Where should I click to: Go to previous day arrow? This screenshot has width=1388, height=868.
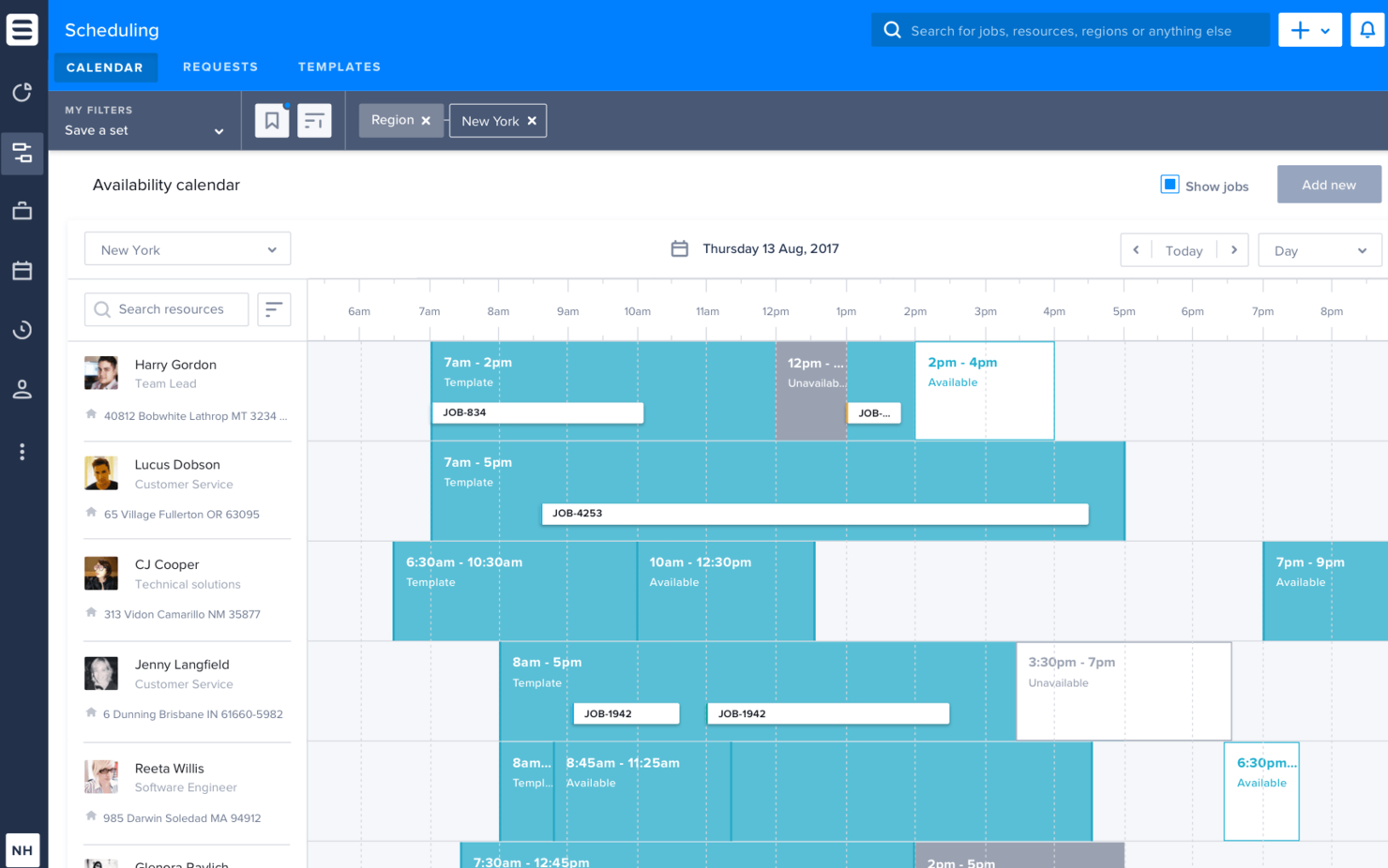1136,250
